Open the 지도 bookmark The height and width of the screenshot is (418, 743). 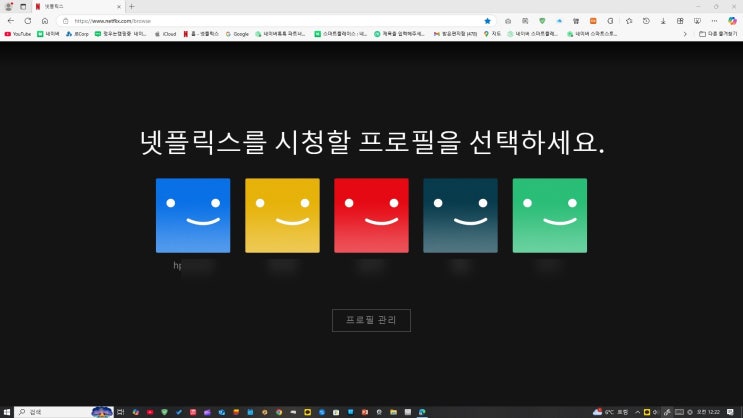[492, 34]
